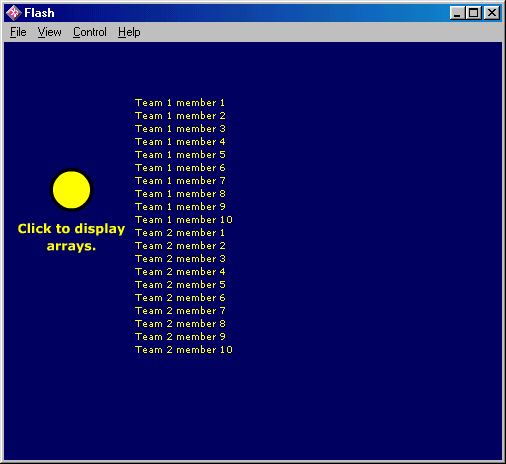This screenshot has width=506, height=464.
Task: Minimize the Flash window
Action: 457,13
